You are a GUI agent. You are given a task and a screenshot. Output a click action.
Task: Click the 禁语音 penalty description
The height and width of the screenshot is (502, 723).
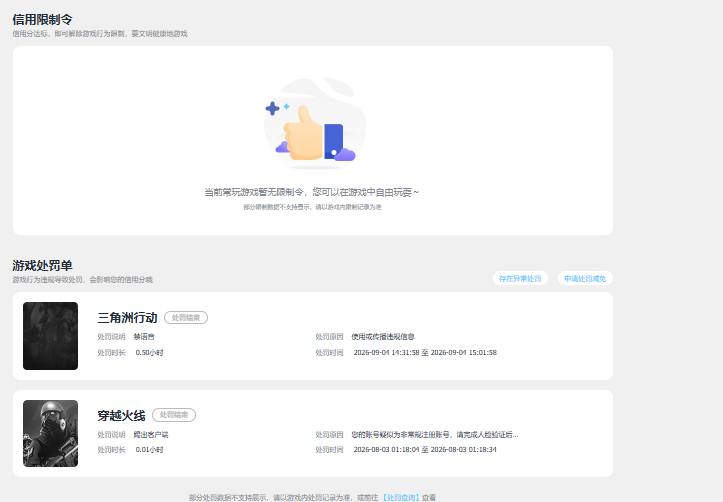tap(144, 337)
